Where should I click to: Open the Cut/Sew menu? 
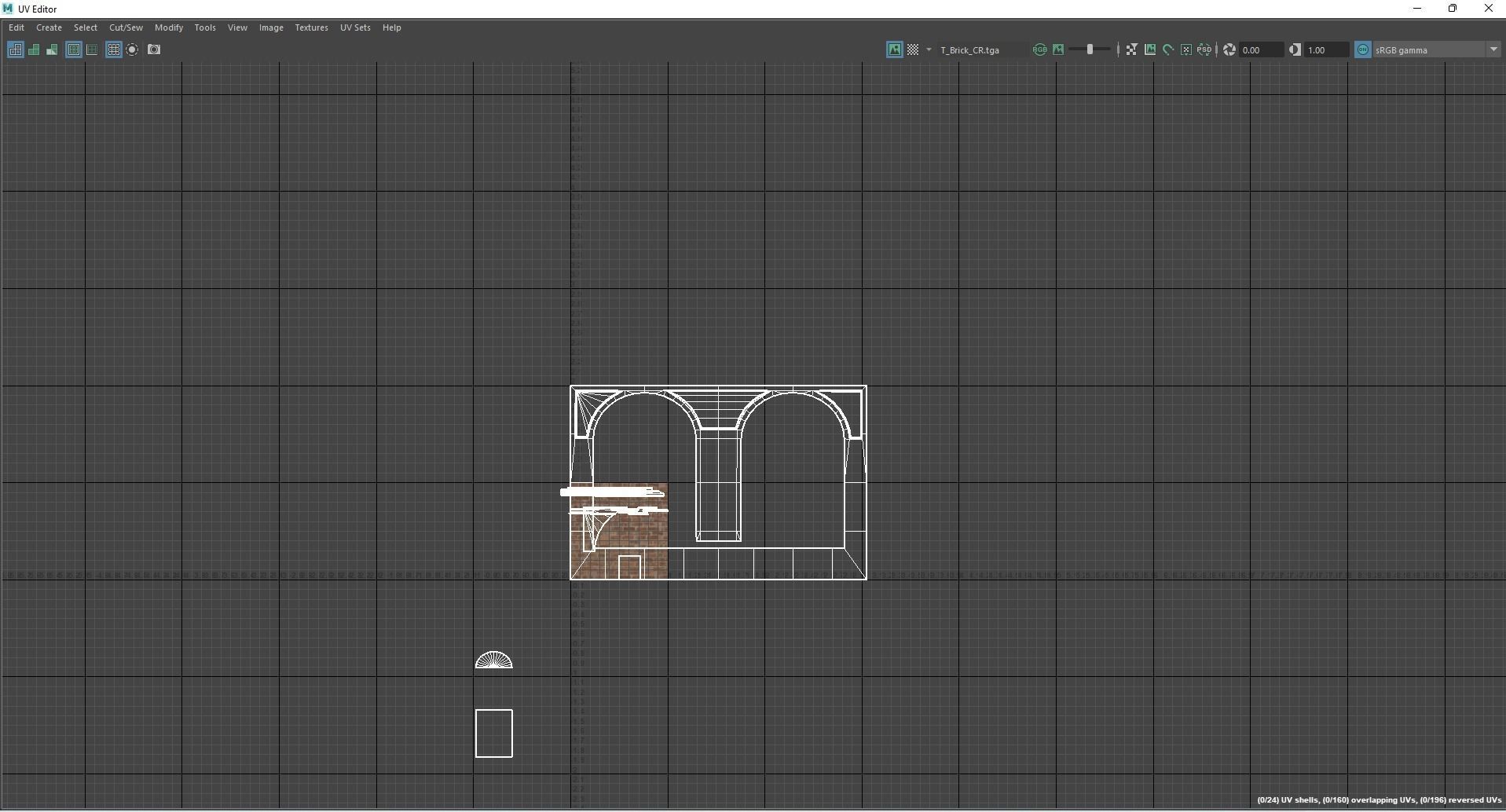[126, 27]
